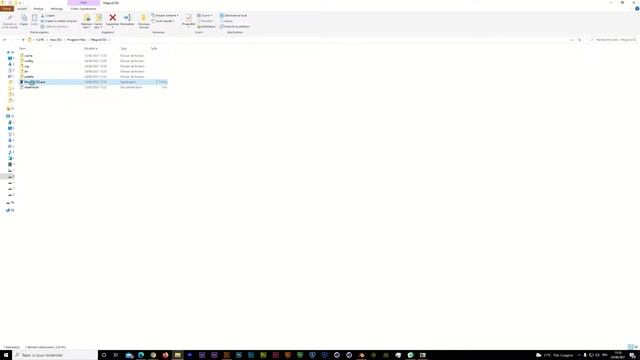Open the Outils d'application tab
The width and height of the screenshot is (640, 360).
coord(83,9)
